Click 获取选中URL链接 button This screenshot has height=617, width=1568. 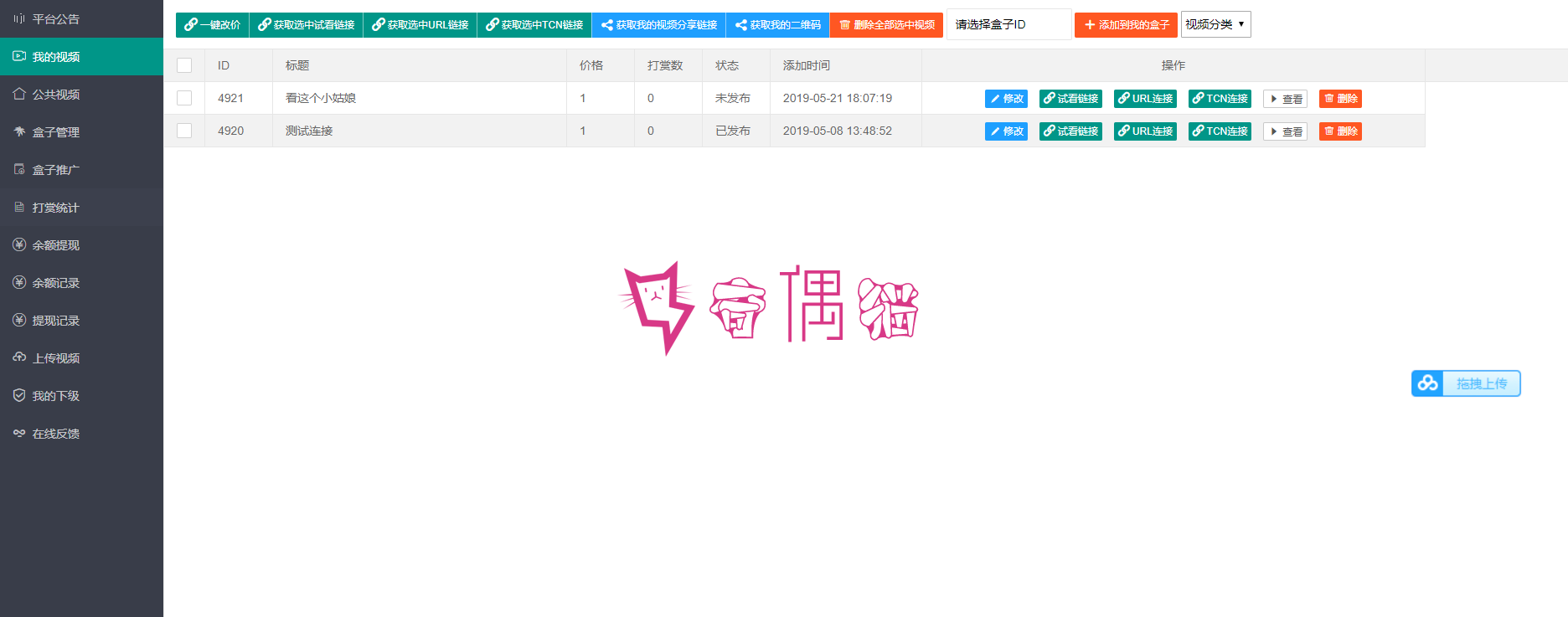click(420, 25)
